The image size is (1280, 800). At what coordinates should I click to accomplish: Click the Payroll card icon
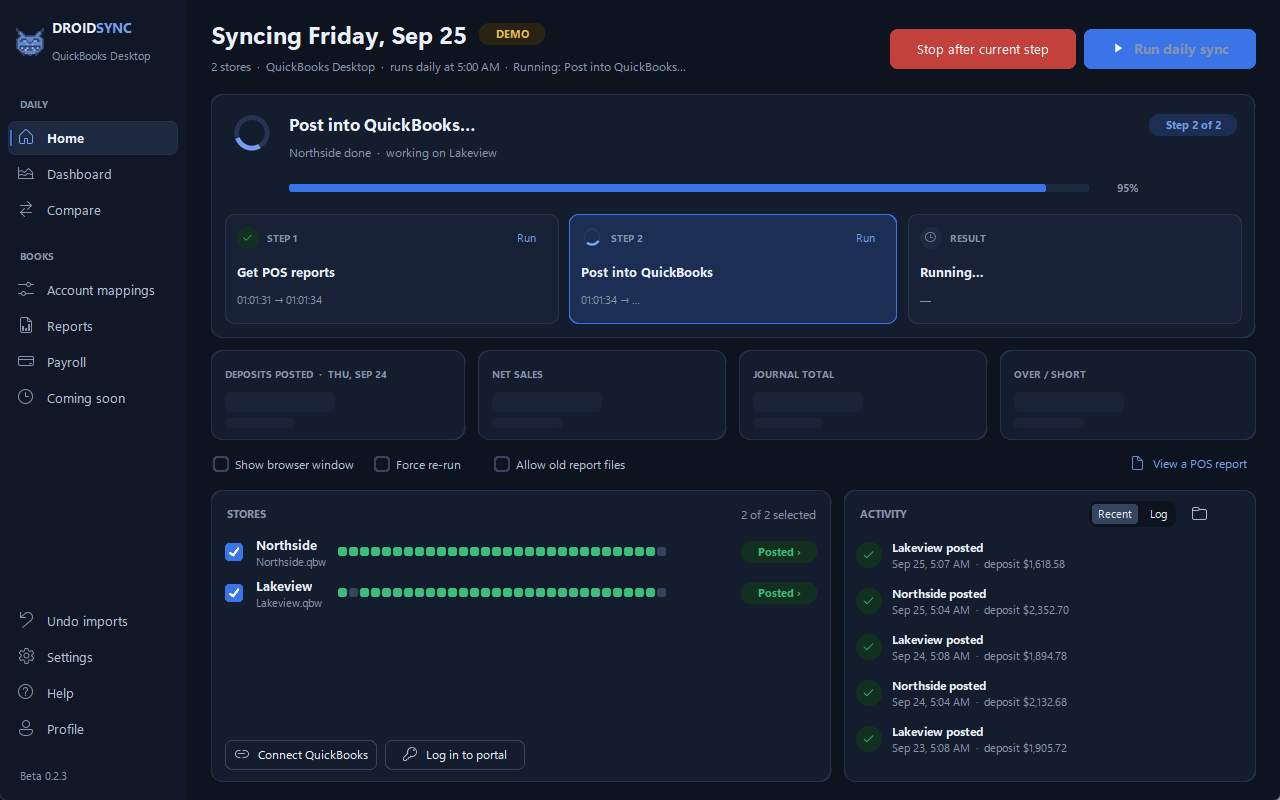point(27,362)
